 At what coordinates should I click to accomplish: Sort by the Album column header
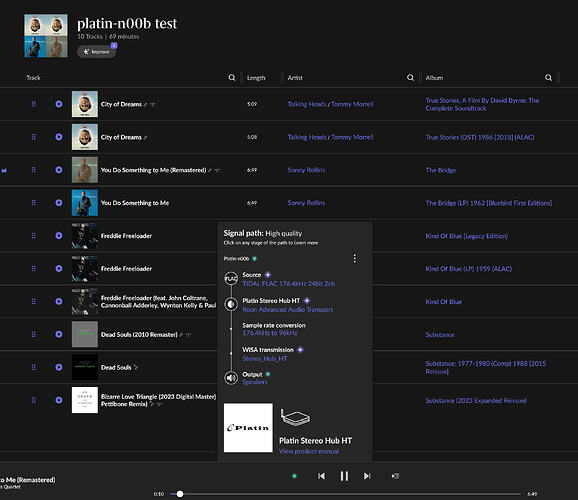coord(434,78)
